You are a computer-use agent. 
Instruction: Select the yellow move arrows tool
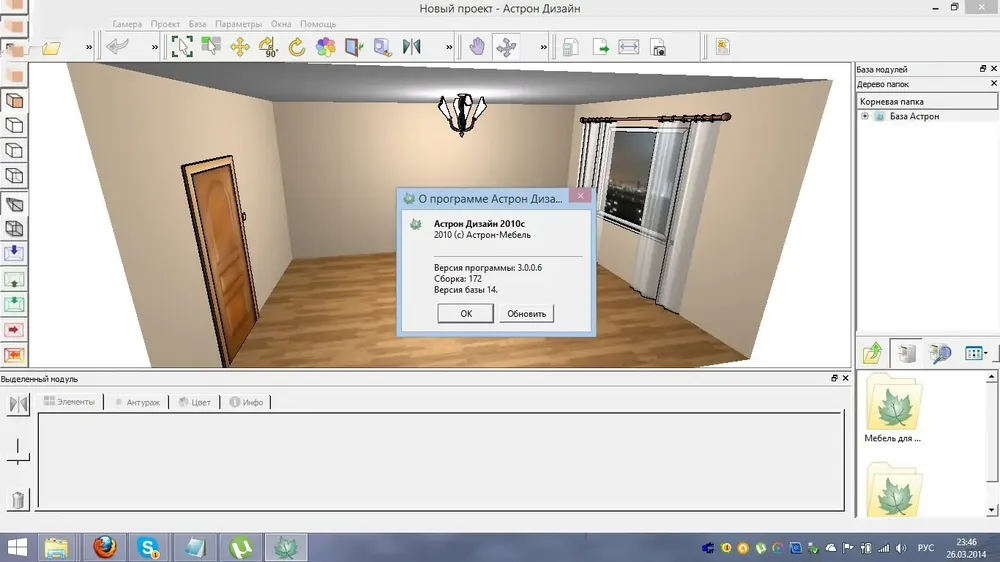tap(240, 47)
